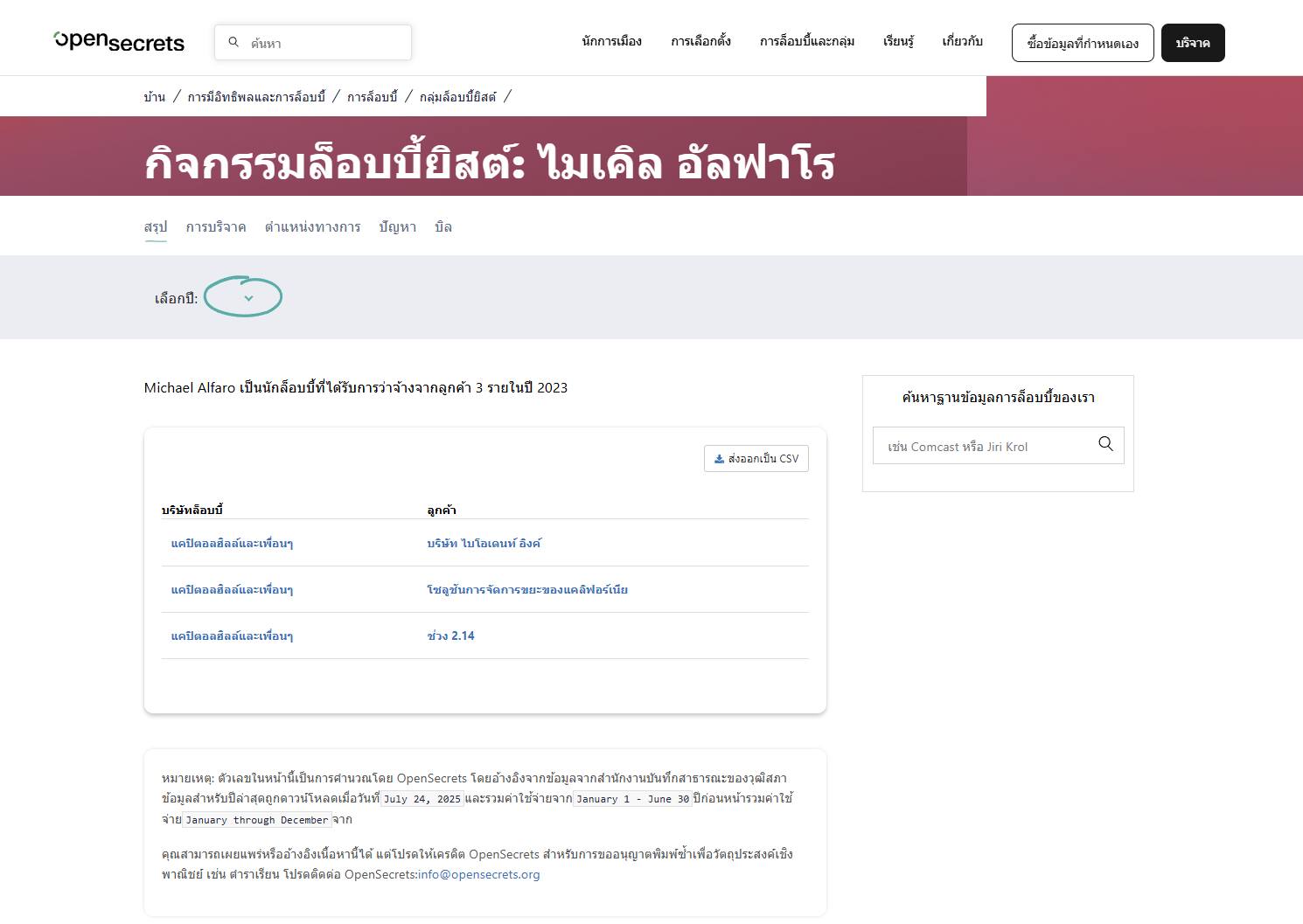The image size is (1303, 924).
Task: Open the เกี่ยวกับ menu
Action: (x=962, y=42)
